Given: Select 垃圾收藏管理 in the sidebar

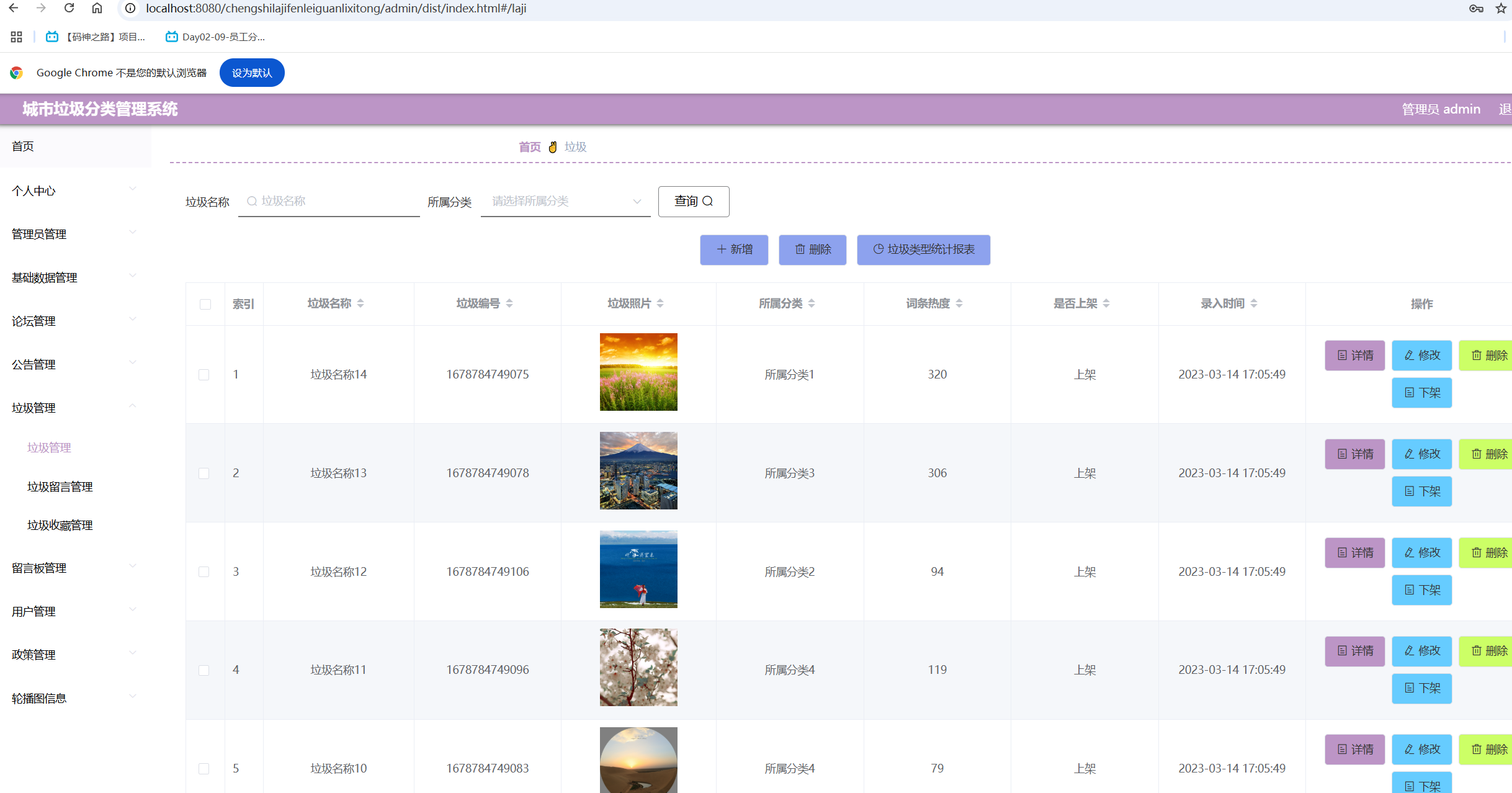Looking at the screenshot, I should click(x=60, y=525).
